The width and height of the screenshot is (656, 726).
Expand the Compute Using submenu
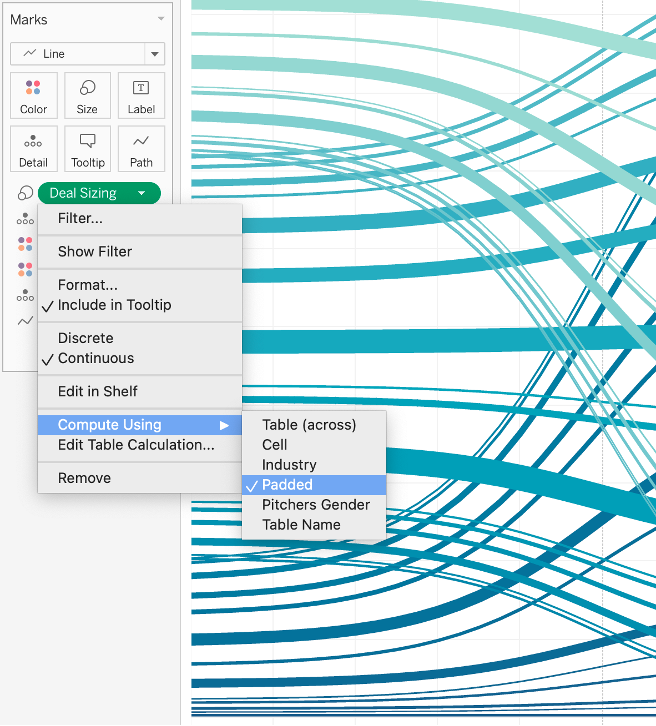point(140,425)
